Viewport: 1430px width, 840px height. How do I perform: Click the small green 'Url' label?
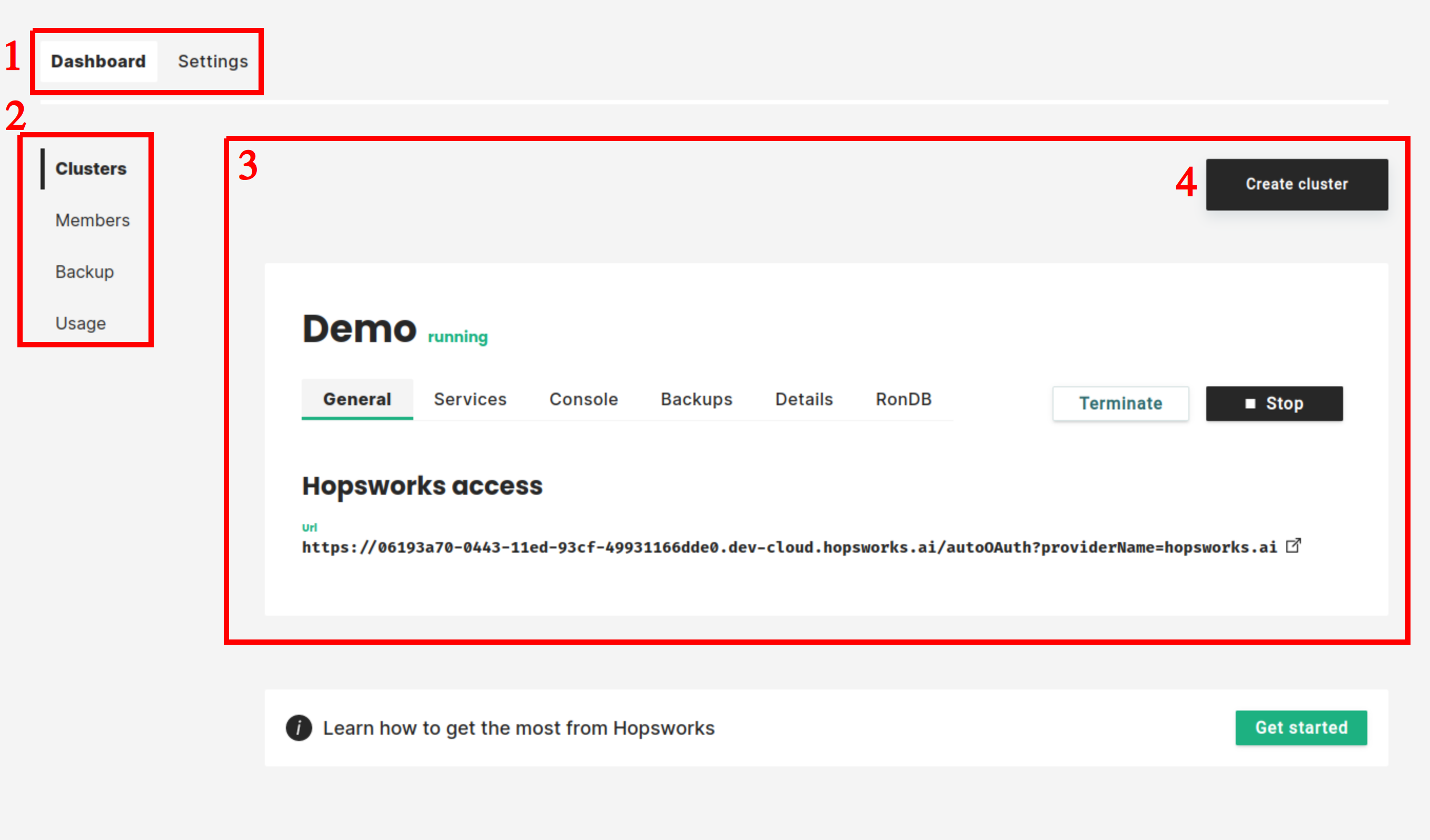click(309, 527)
